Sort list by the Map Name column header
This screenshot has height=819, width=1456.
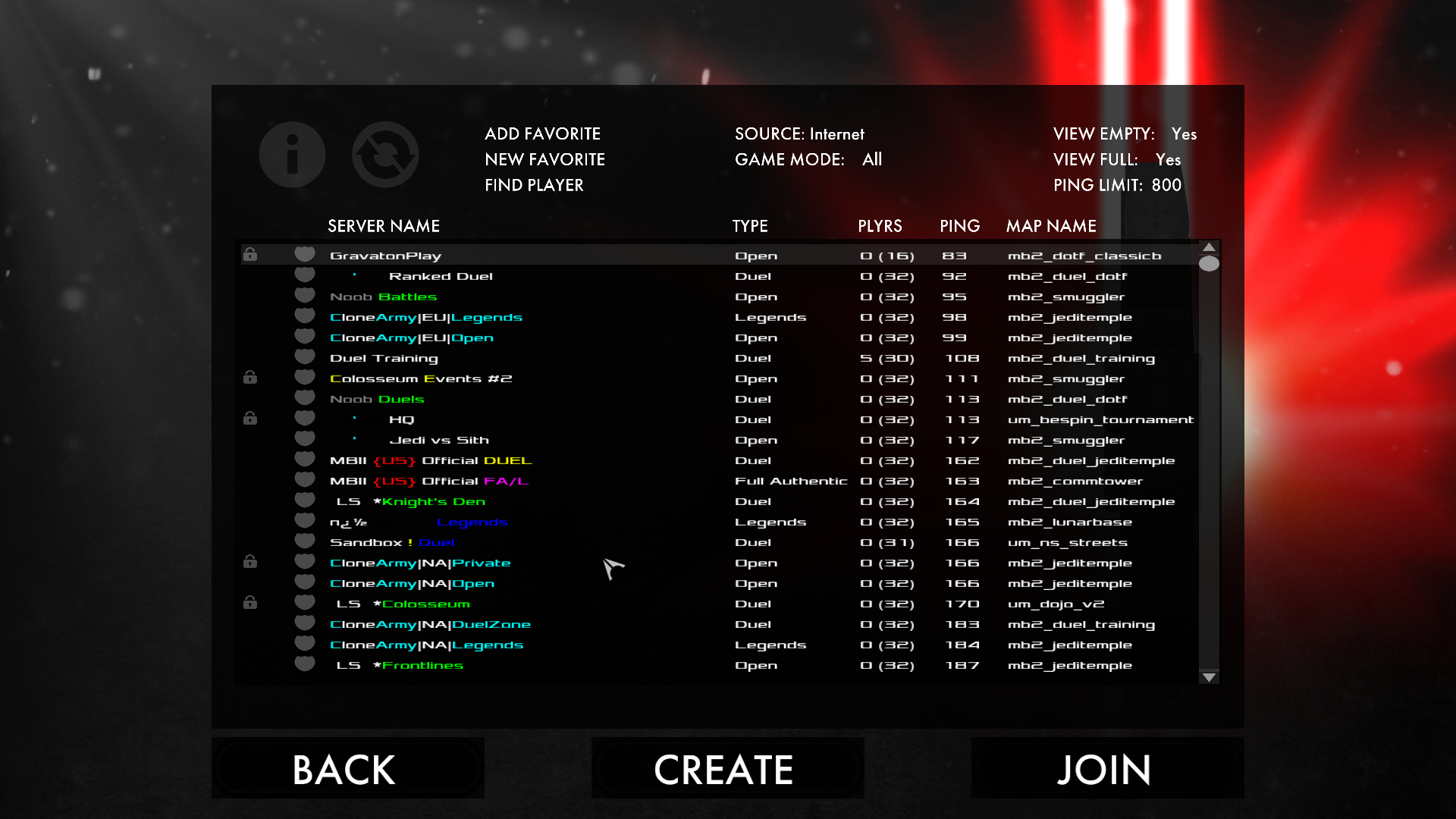(1050, 226)
